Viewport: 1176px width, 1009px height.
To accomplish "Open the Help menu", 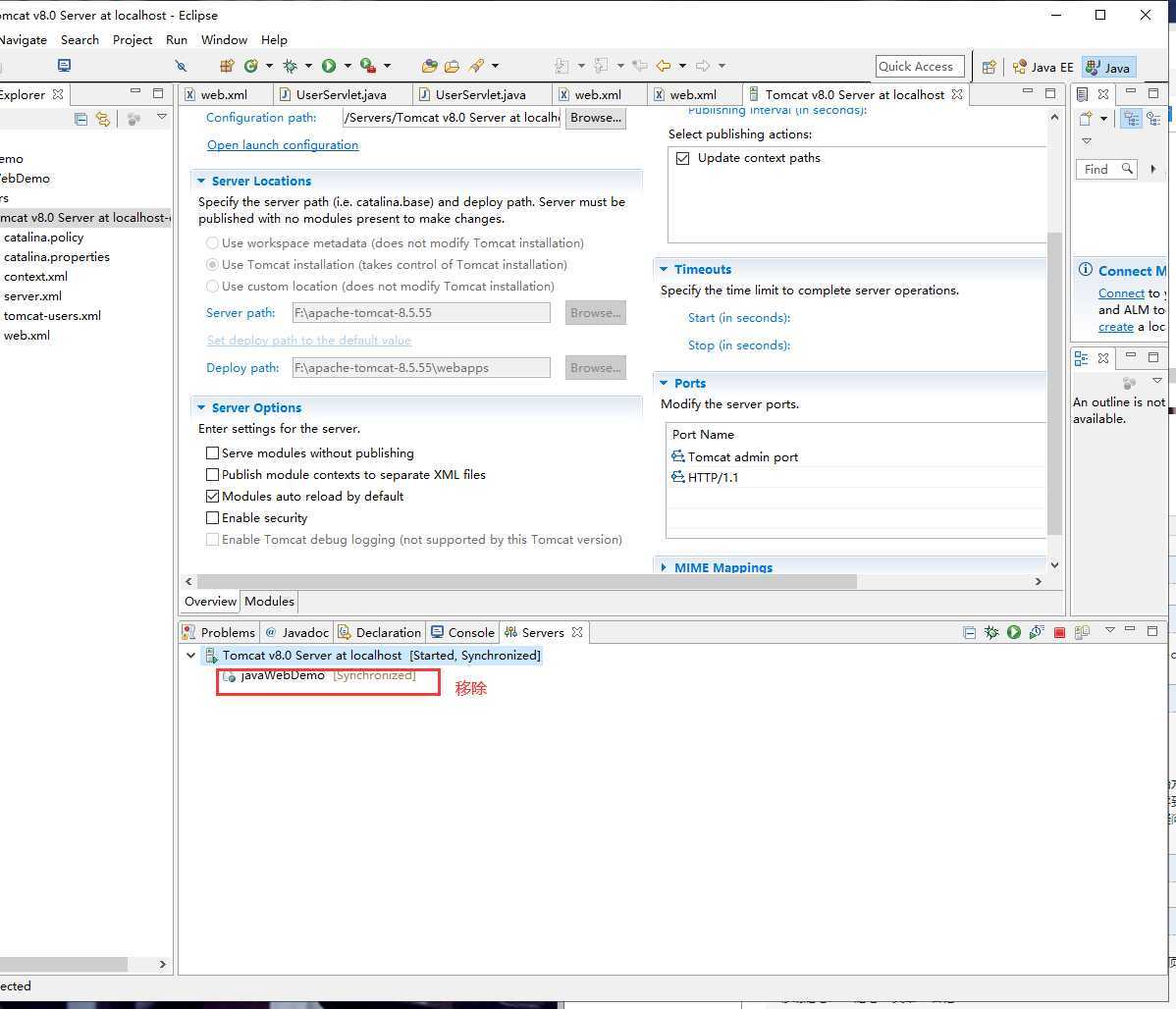I will pos(274,40).
